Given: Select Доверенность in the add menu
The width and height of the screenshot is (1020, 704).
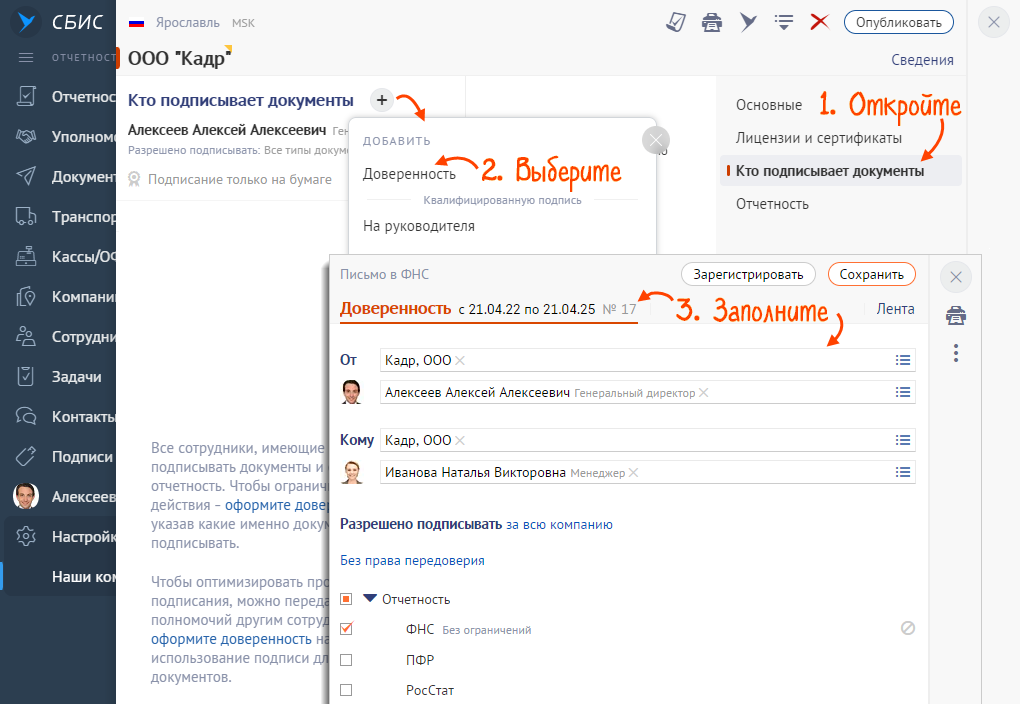Looking at the screenshot, I should click(x=409, y=174).
